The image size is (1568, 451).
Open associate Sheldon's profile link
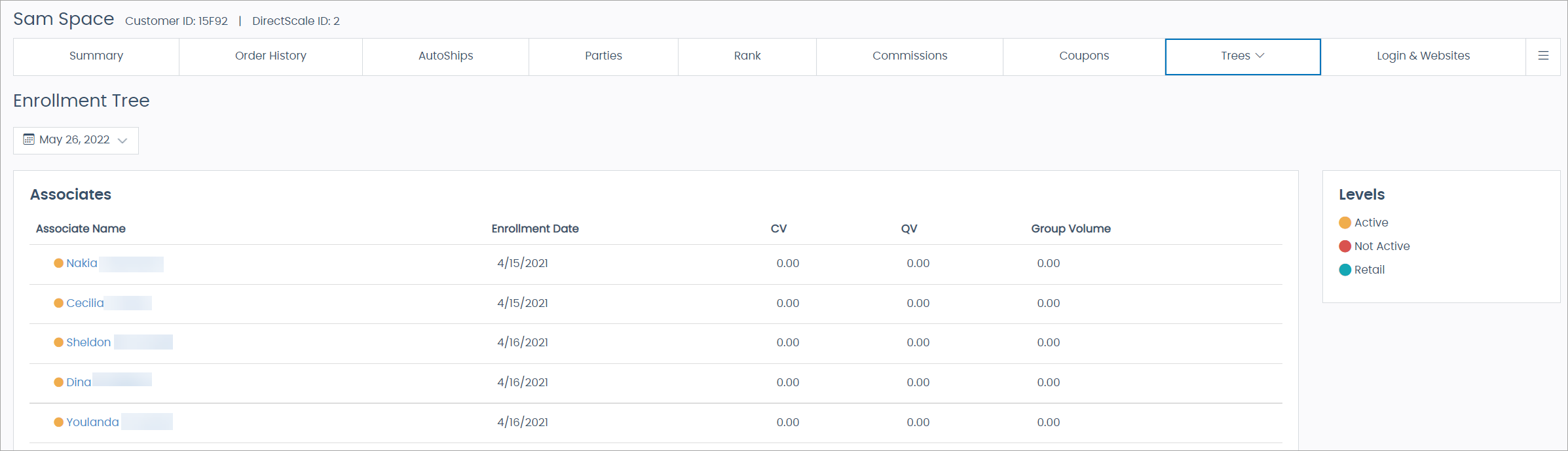(88, 342)
